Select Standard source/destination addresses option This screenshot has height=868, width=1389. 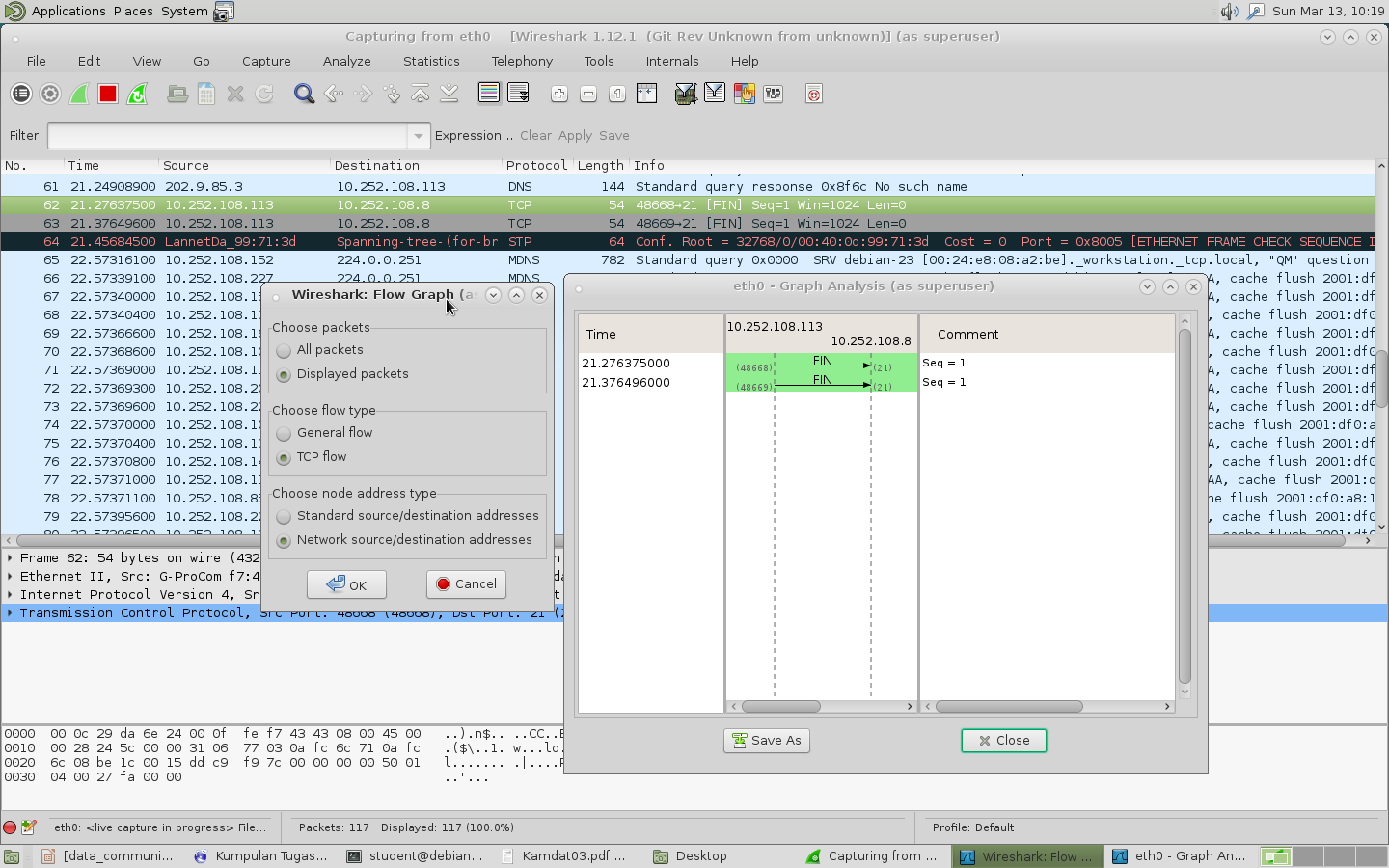(284, 516)
